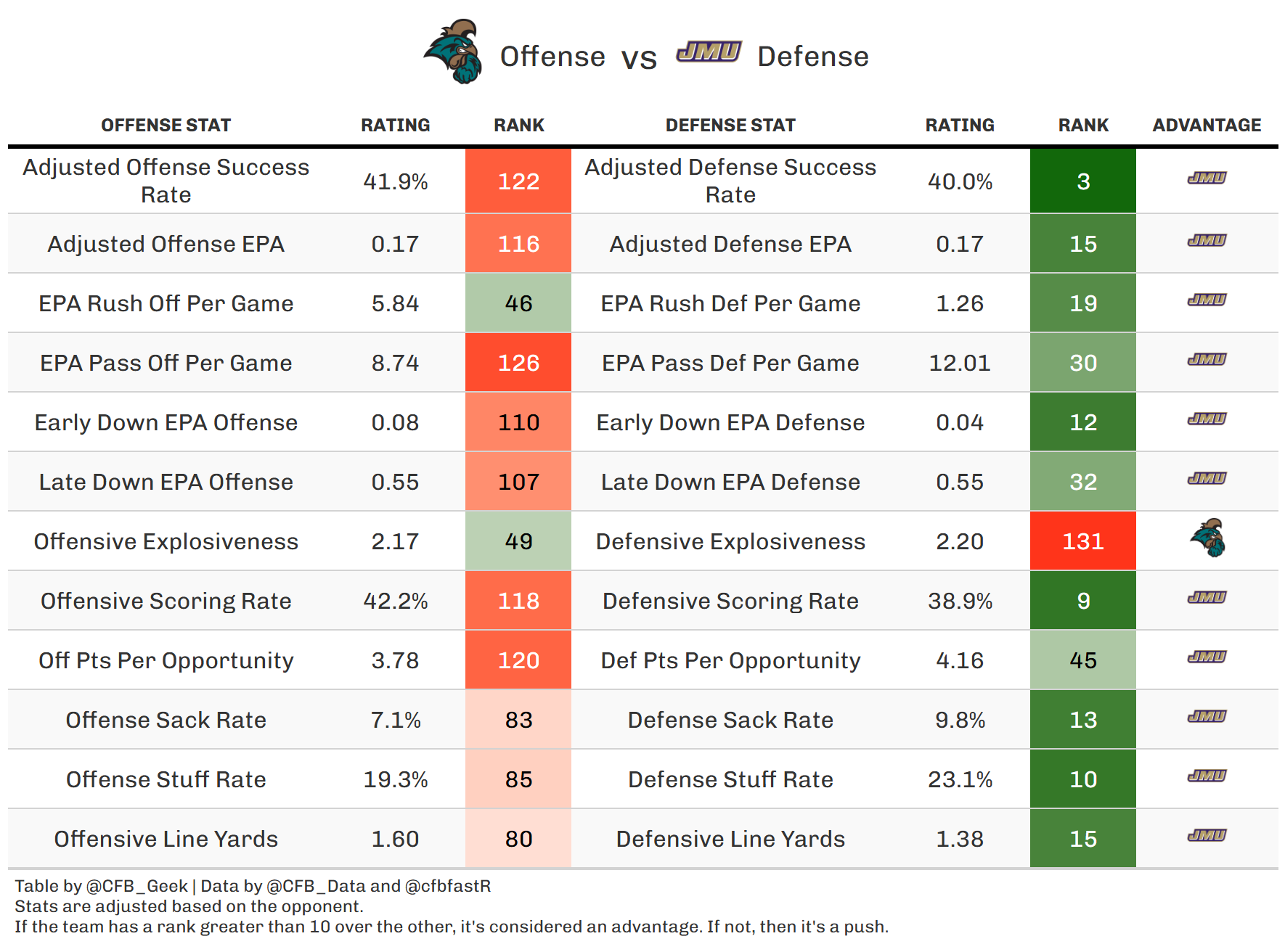Click the JMU logo in the title
1285x952 pixels.
(x=709, y=52)
